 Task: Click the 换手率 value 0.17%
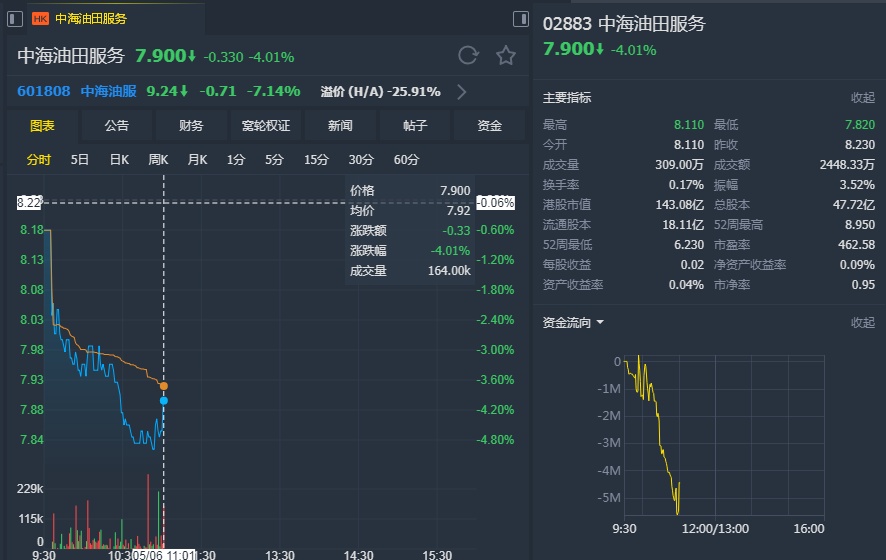[x=686, y=185]
